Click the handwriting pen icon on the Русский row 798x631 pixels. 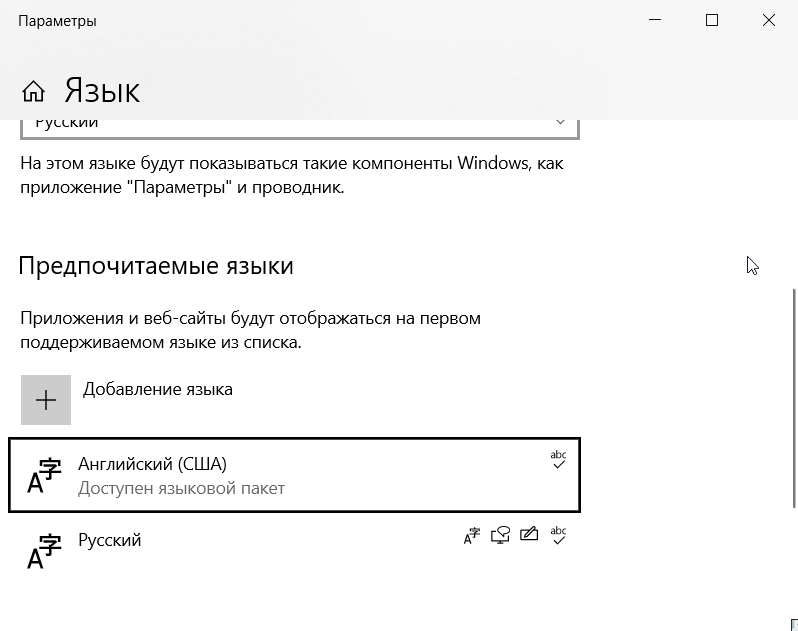coord(529,535)
